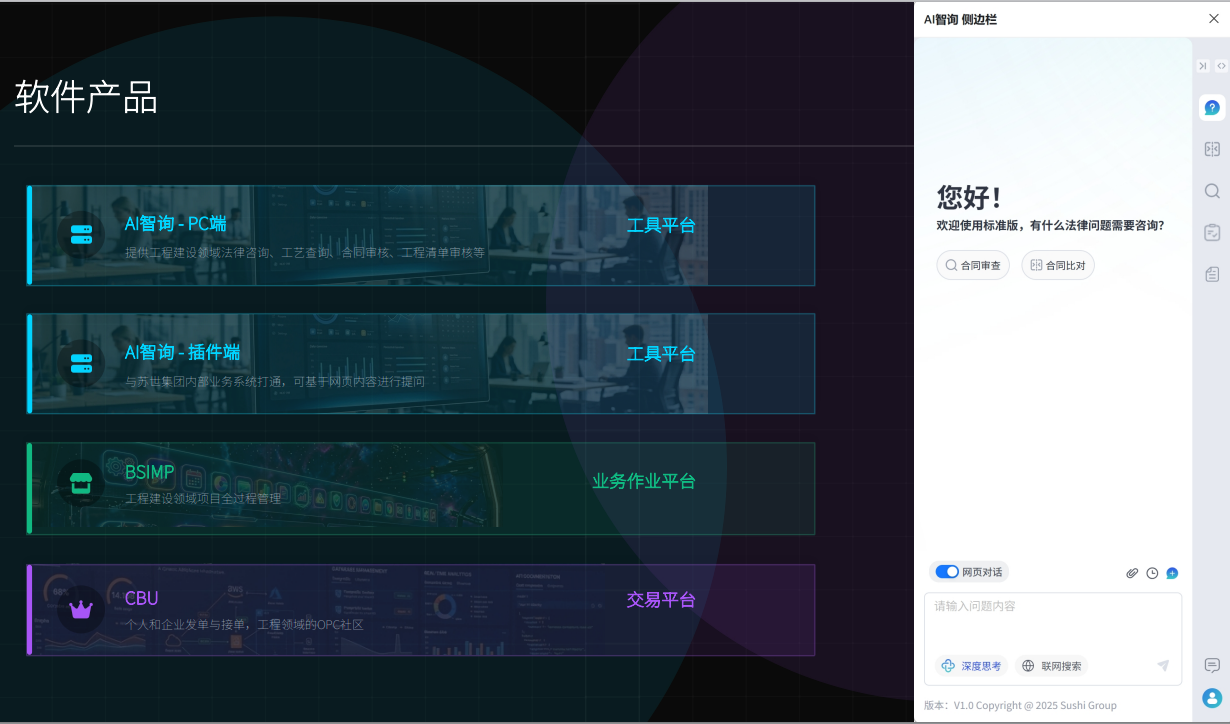Open contract compare icon in sidebar rail
Image resolution: width=1230 pixels, height=724 pixels.
[1212, 149]
